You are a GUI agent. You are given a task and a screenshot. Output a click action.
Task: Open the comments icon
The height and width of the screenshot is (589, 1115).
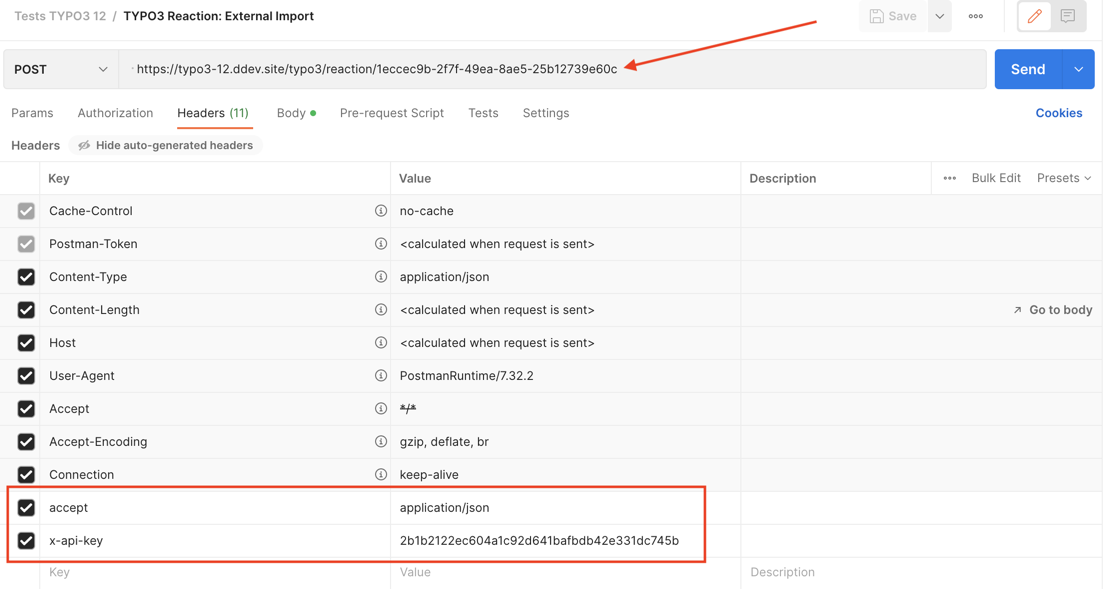pyautogui.click(x=1068, y=16)
